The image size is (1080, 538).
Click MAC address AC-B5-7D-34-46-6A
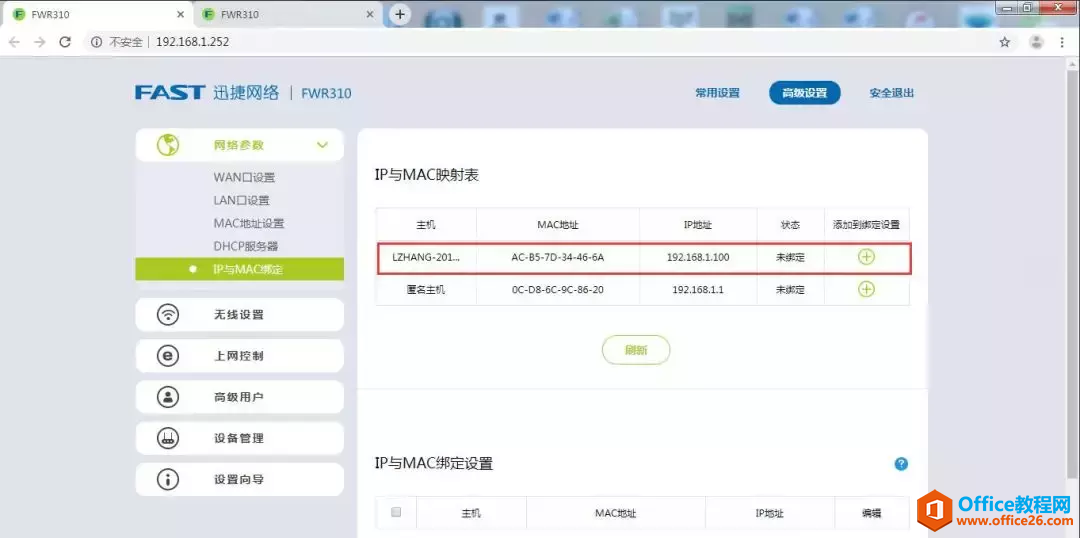[x=558, y=257]
